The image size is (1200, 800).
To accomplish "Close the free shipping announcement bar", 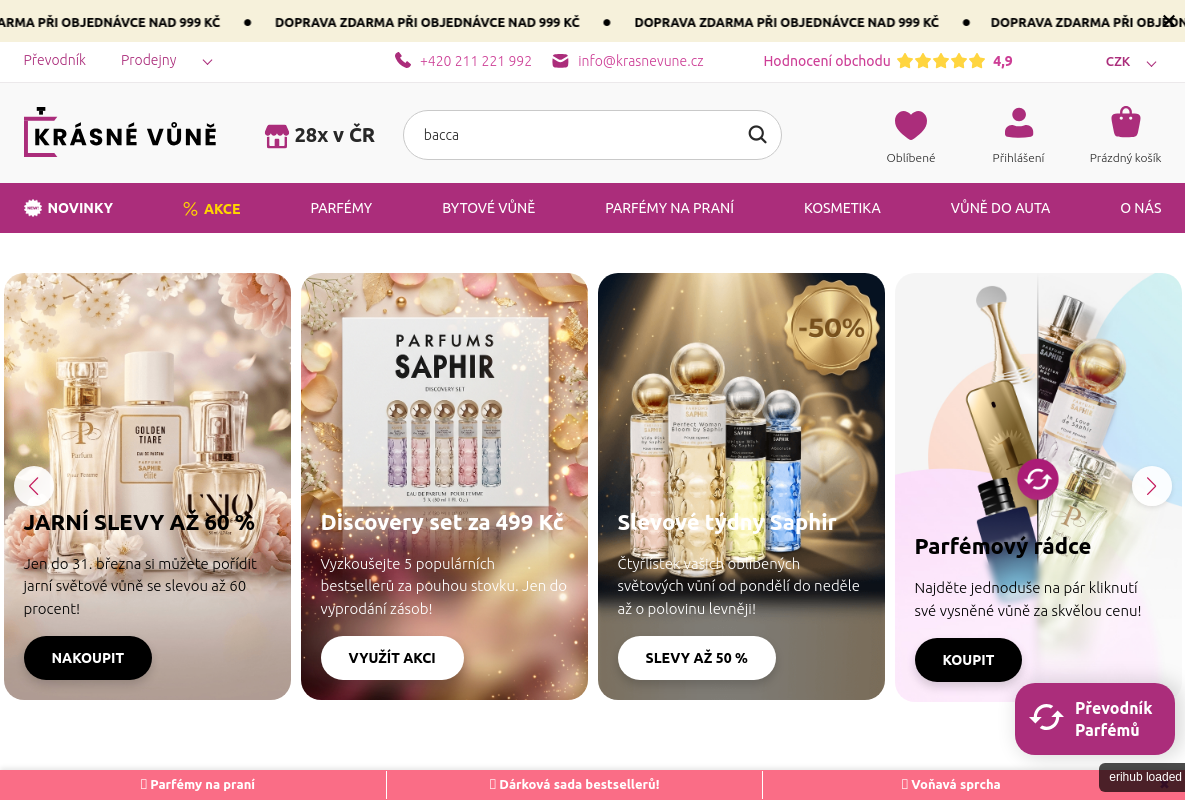I will [x=1169, y=20].
